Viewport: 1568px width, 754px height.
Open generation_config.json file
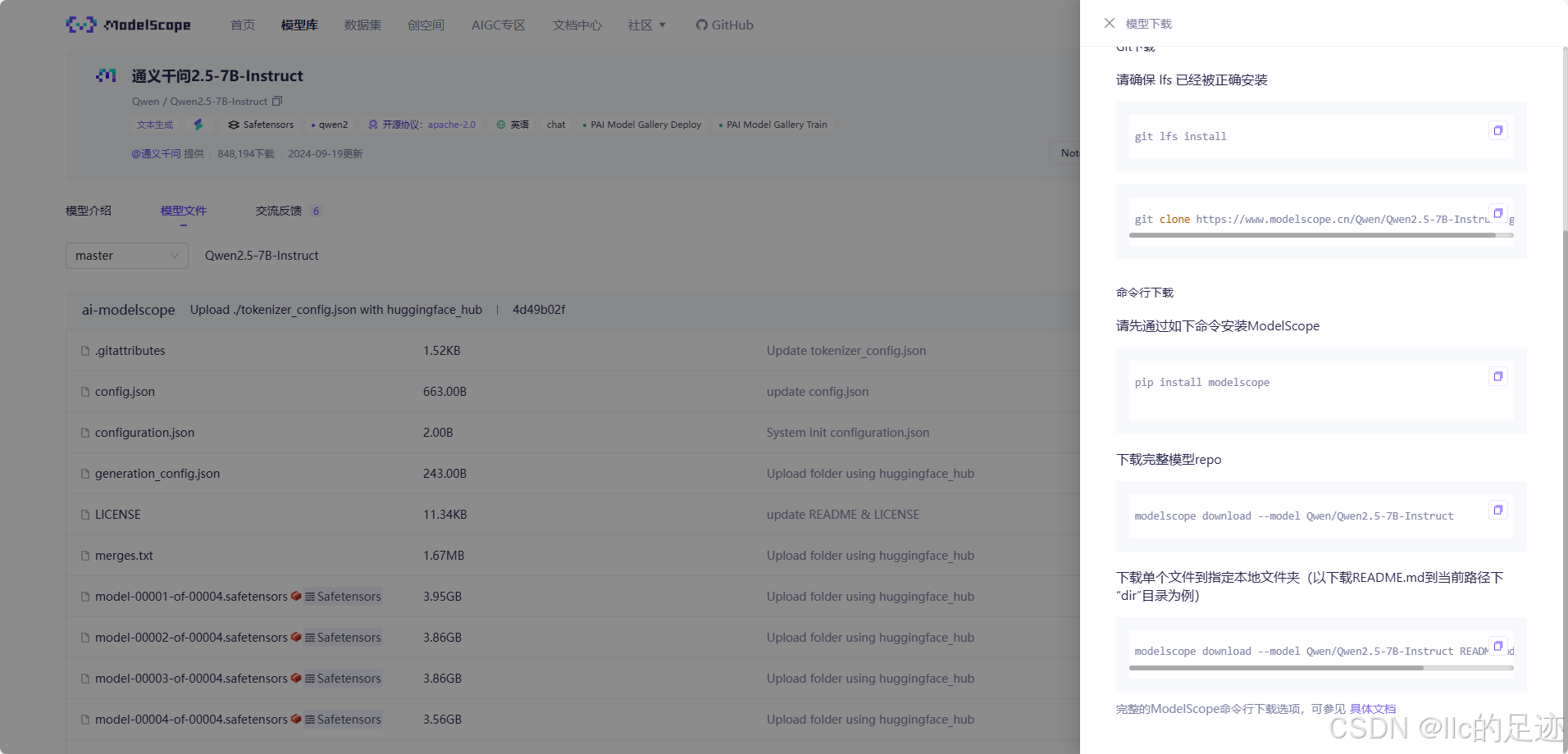pyautogui.click(x=157, y=474)
